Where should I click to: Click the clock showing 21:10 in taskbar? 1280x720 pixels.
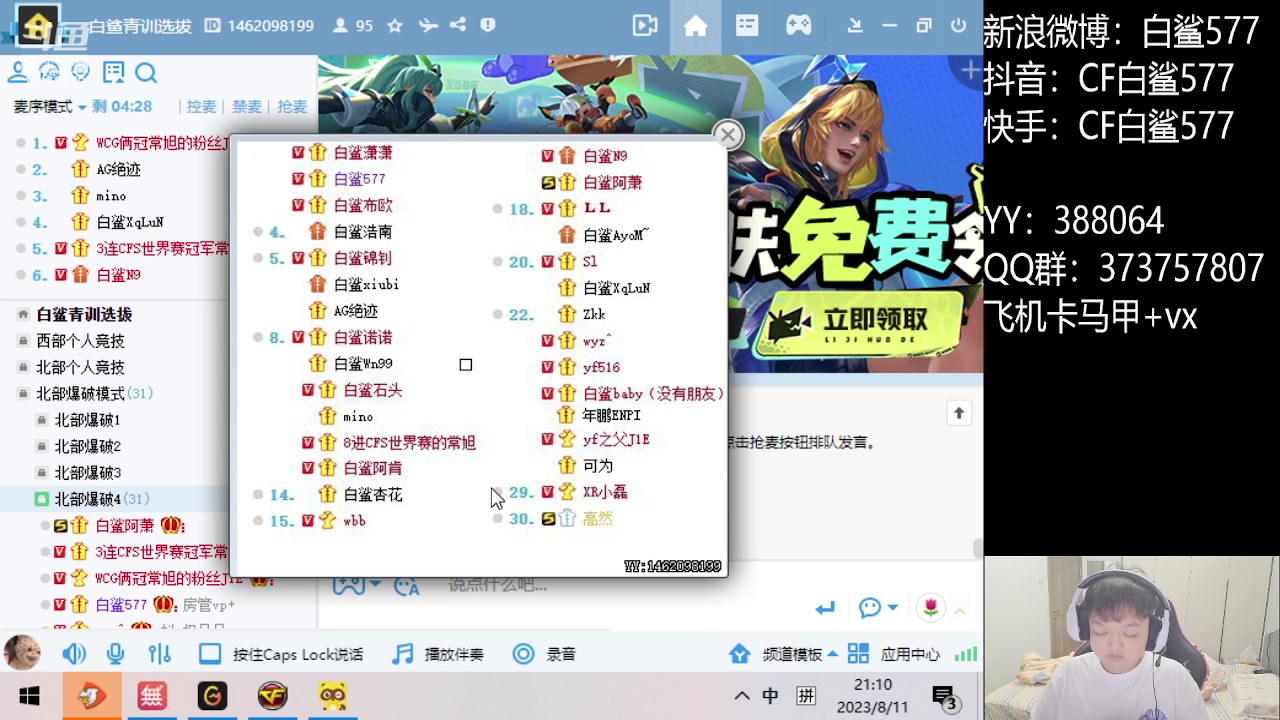coord(873,685)
